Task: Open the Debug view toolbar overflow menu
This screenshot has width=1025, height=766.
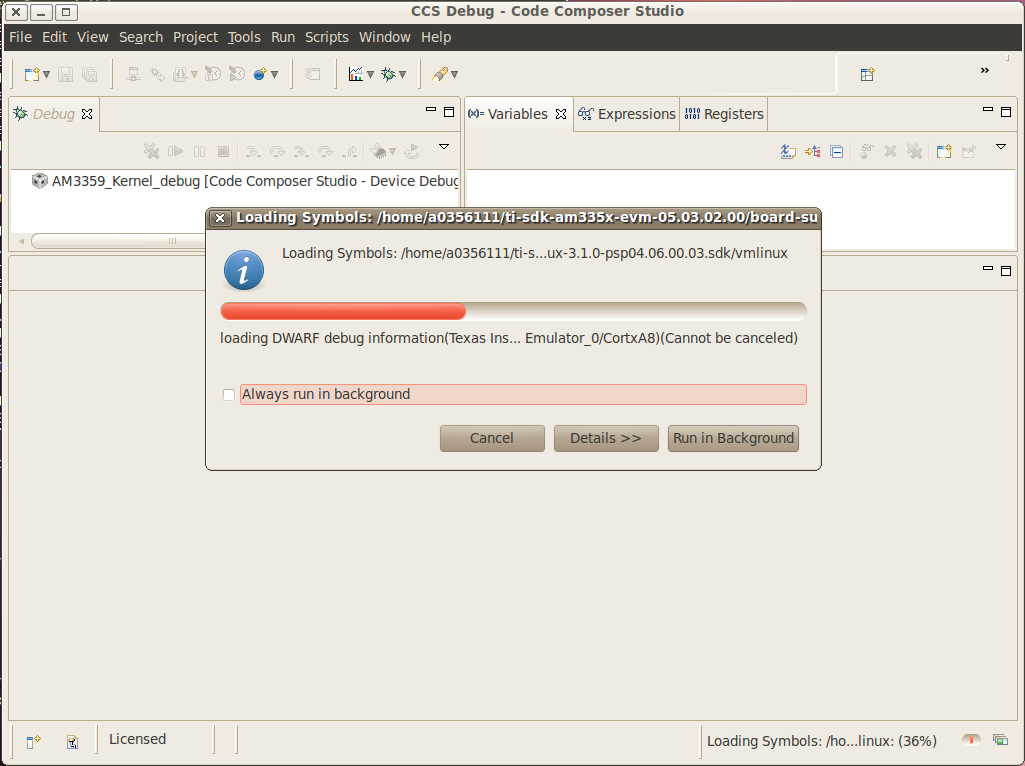Action: click(x=444, y=148)
